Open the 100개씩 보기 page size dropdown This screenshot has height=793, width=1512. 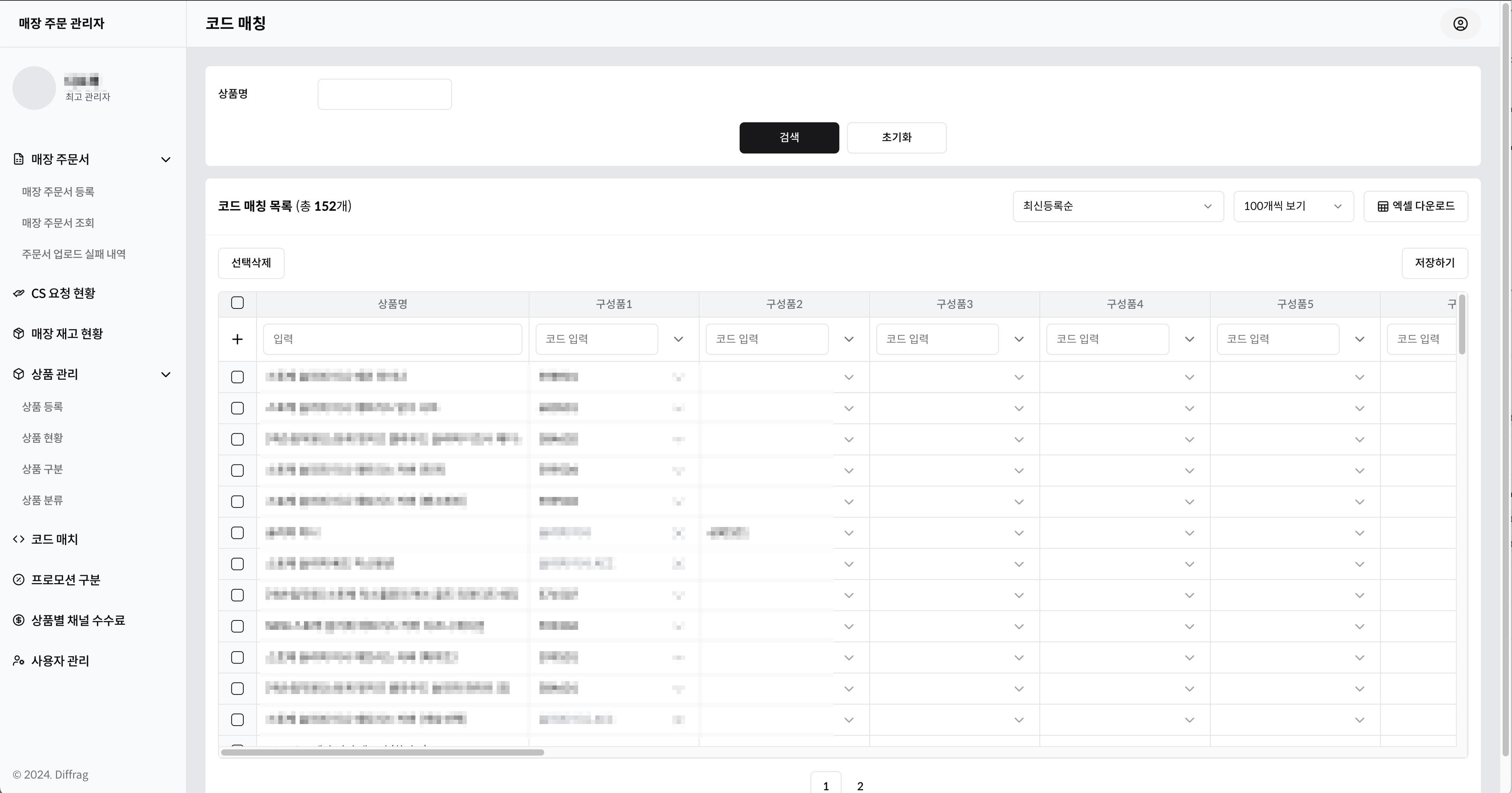1293,206
